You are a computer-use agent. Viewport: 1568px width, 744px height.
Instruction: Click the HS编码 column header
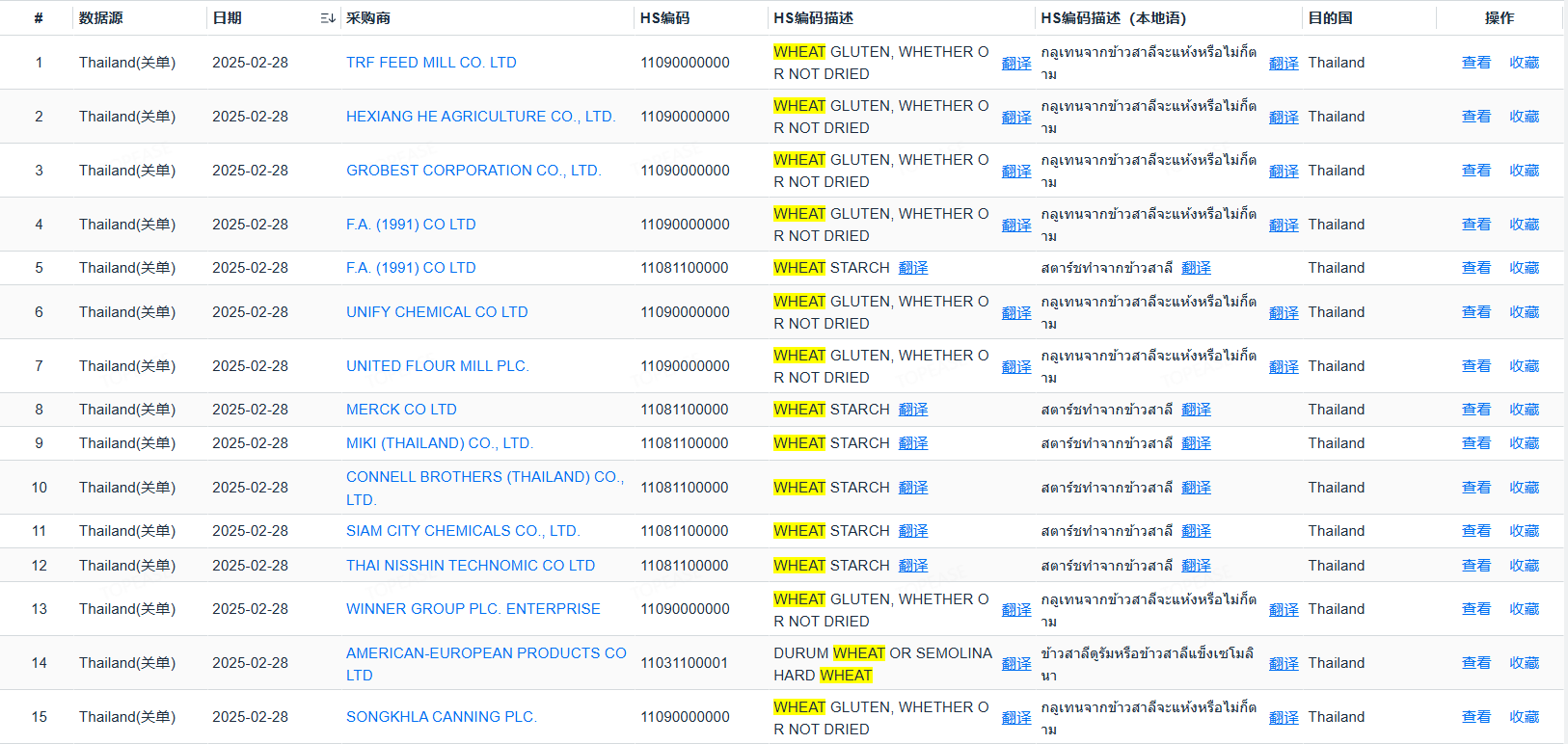tap(665, 18)
